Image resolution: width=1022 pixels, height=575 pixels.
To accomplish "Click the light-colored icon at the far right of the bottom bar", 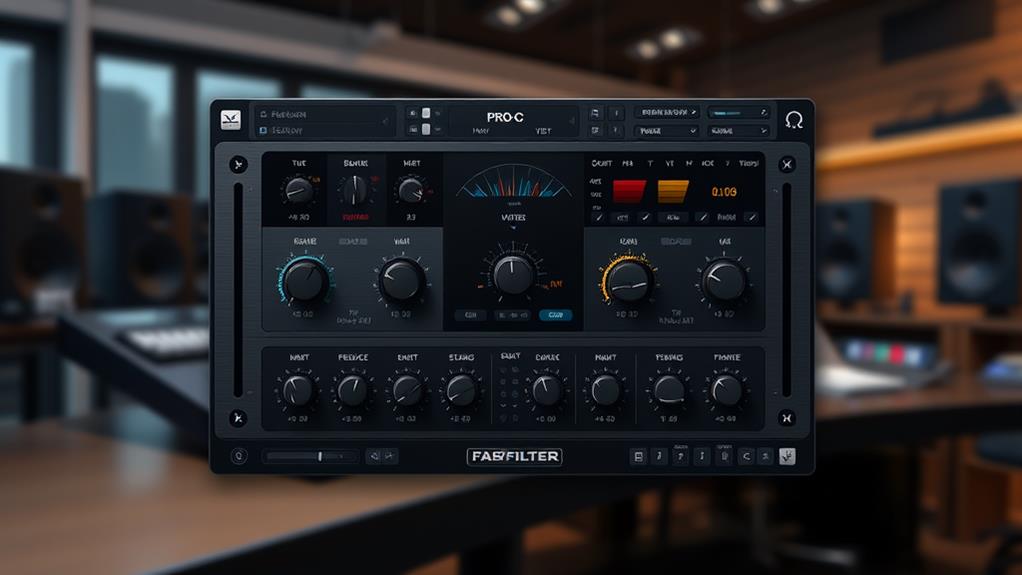I will coord(787,456).
